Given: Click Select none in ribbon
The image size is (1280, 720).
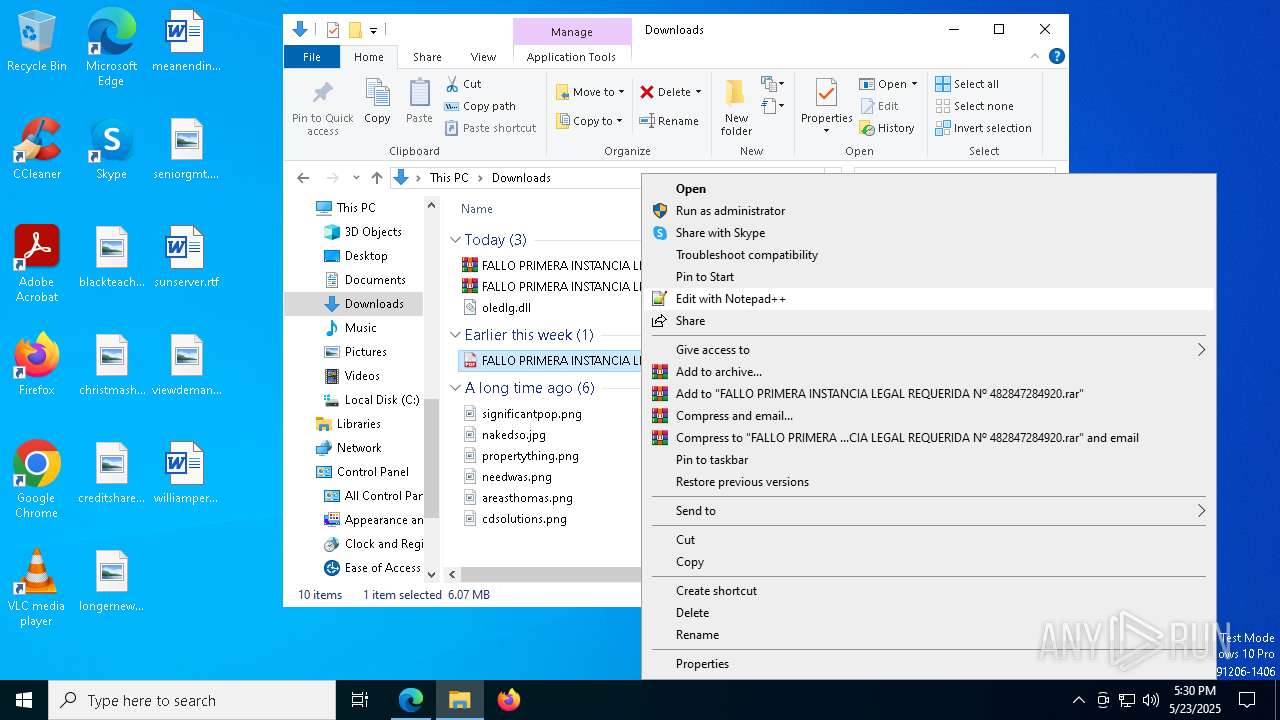Looking at the screenshot, I should tap(974, 106).
